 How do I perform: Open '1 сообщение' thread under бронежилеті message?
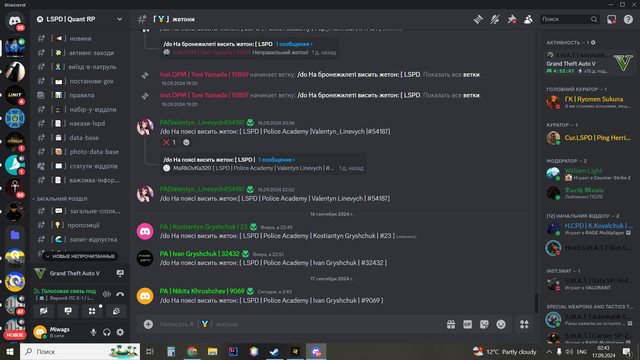(294, 44)
